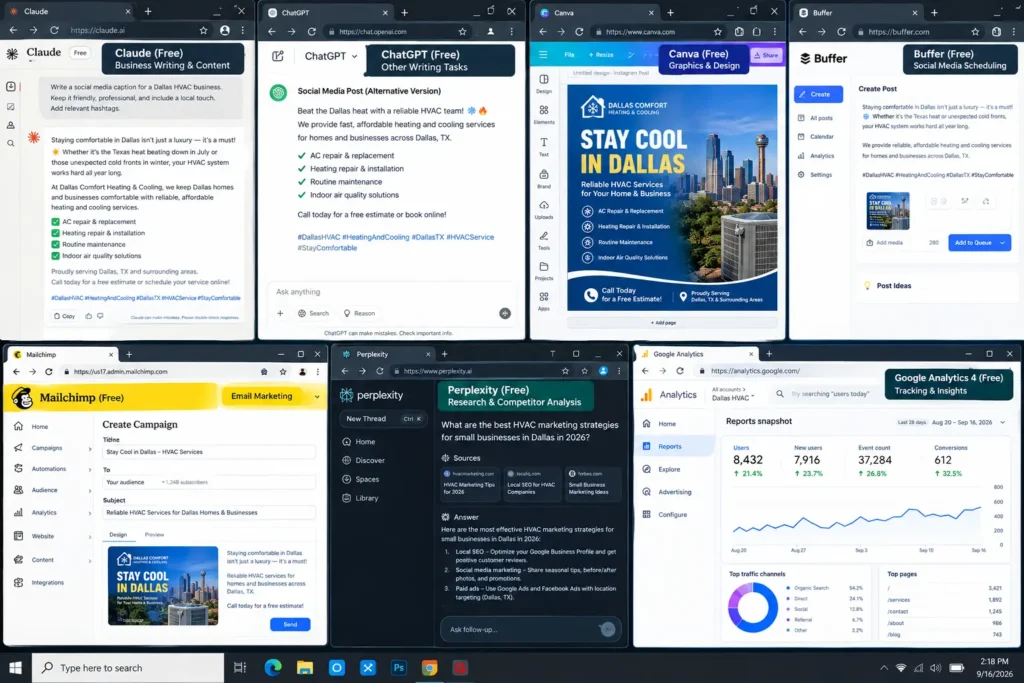Open Analytics in Buffer sidebar

point(816,156)
